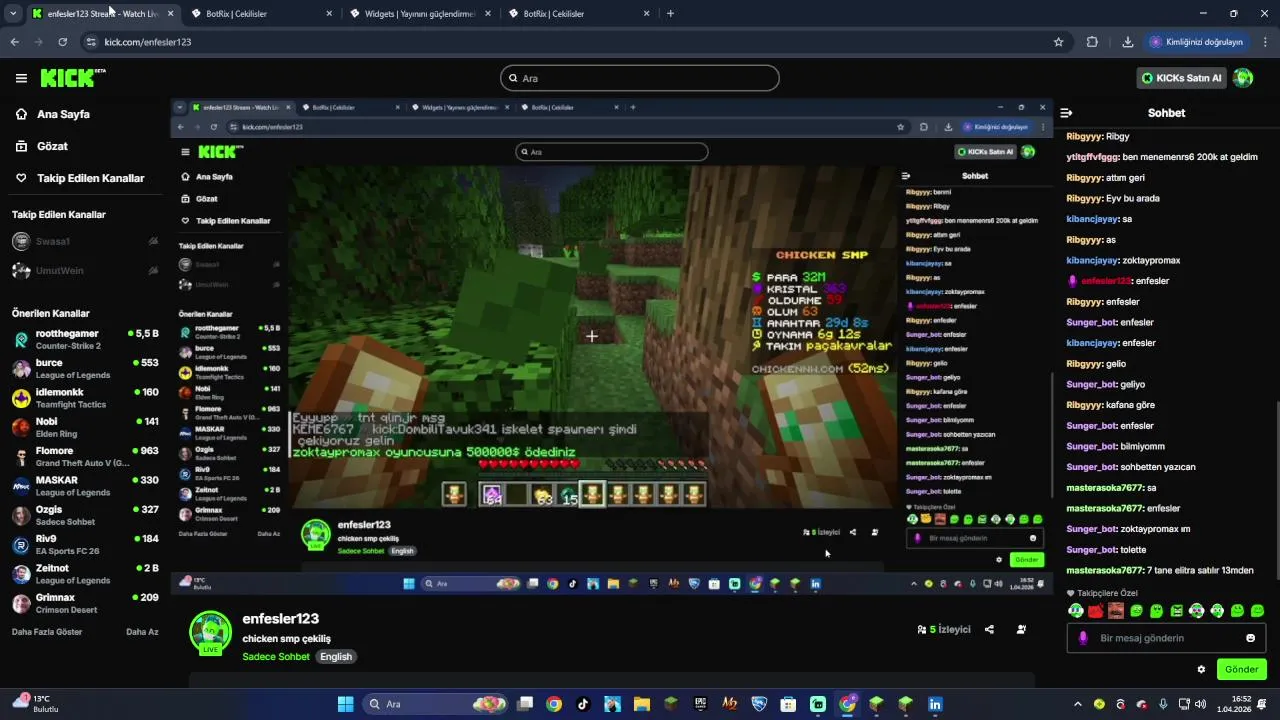
Task: Select the enfesler123 Stream tab
Action: tap(103, 14)
